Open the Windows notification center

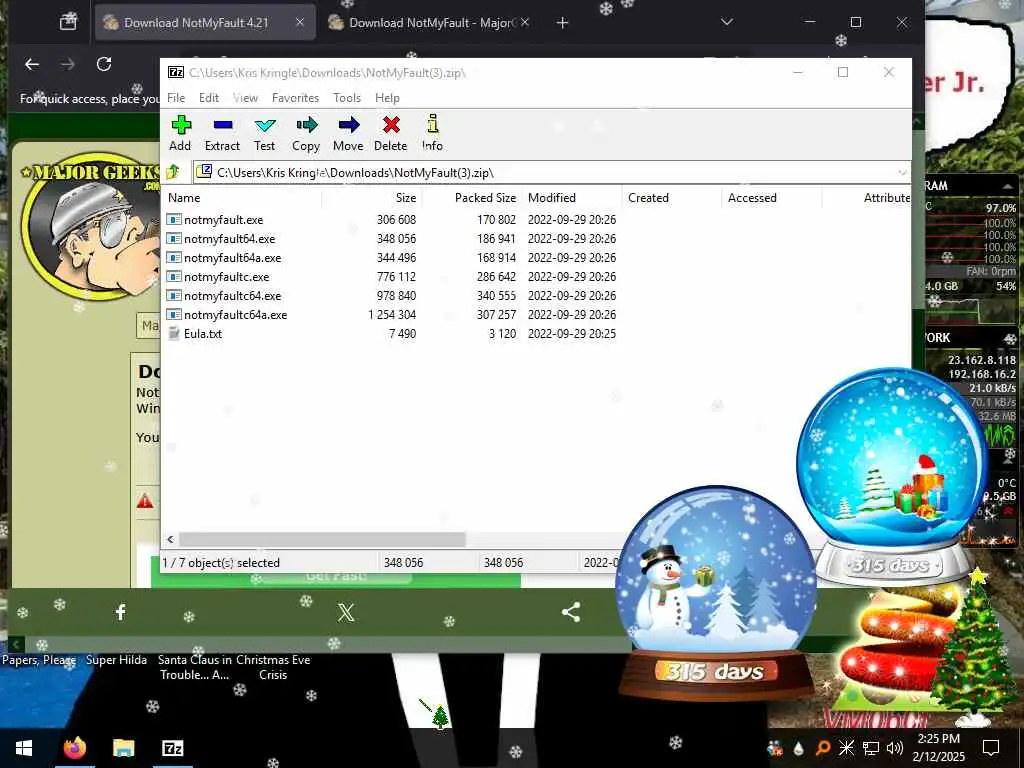click(991, 748)
